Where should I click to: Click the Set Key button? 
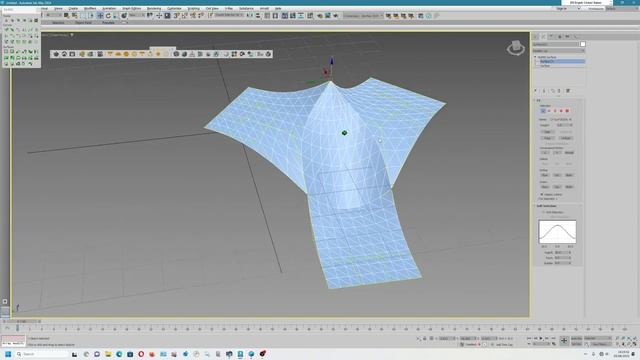(x=577, y=344)
